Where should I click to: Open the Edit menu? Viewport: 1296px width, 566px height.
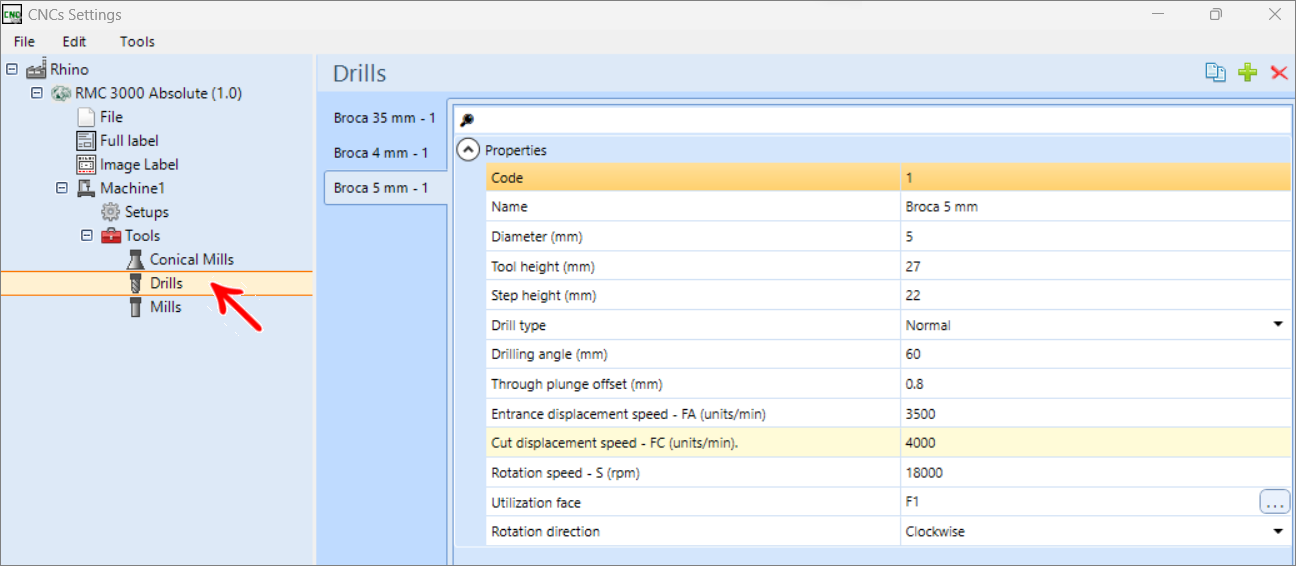[x=74, y=41]
